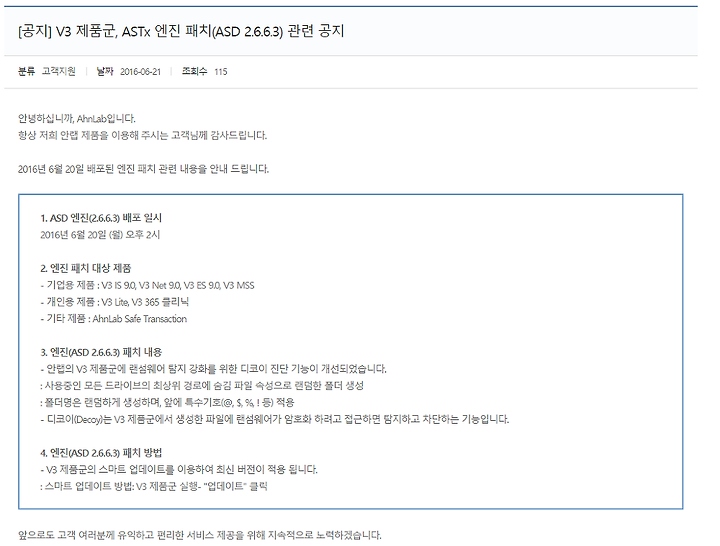Click the notice title about ASD 2.6.6.3
720x546 pixels.
click(181, 31)
